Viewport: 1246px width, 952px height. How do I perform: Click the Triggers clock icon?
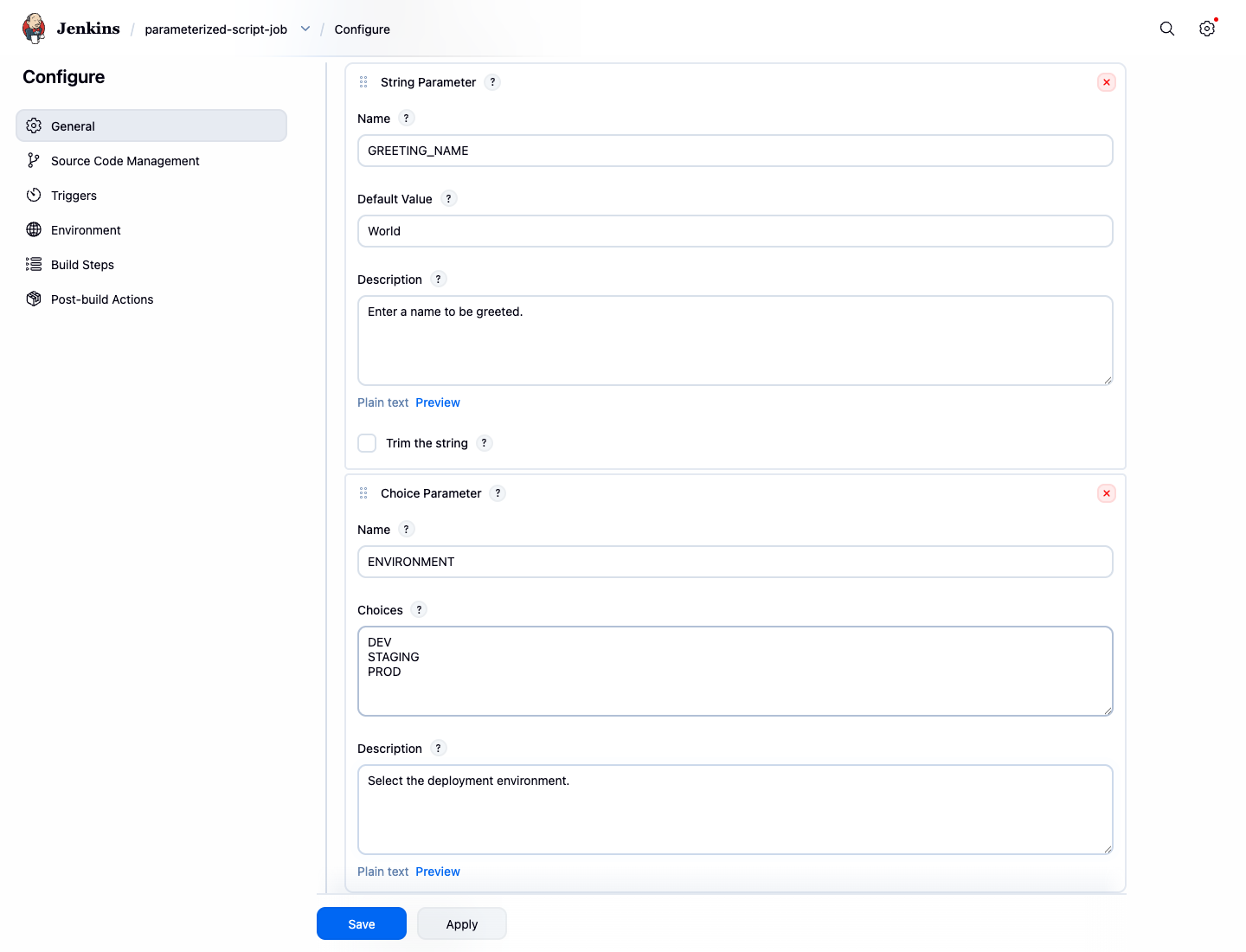34,195
